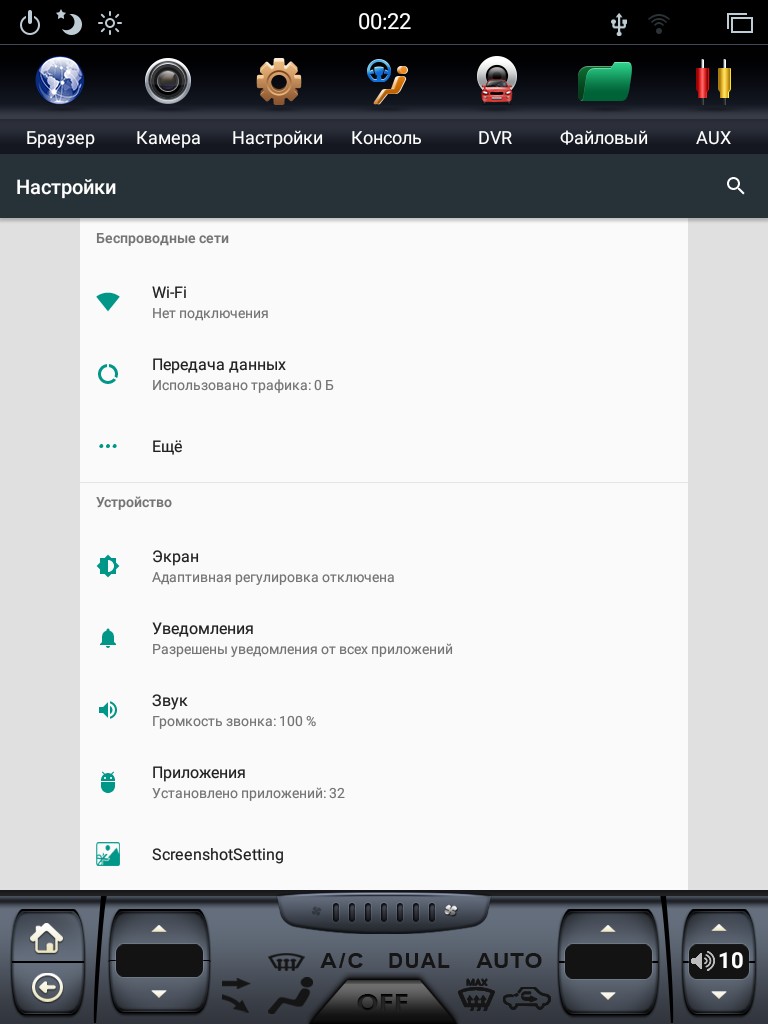Tap the power icon in status bar
Viewport: 768px width, 1024px height.
(30, 24)
